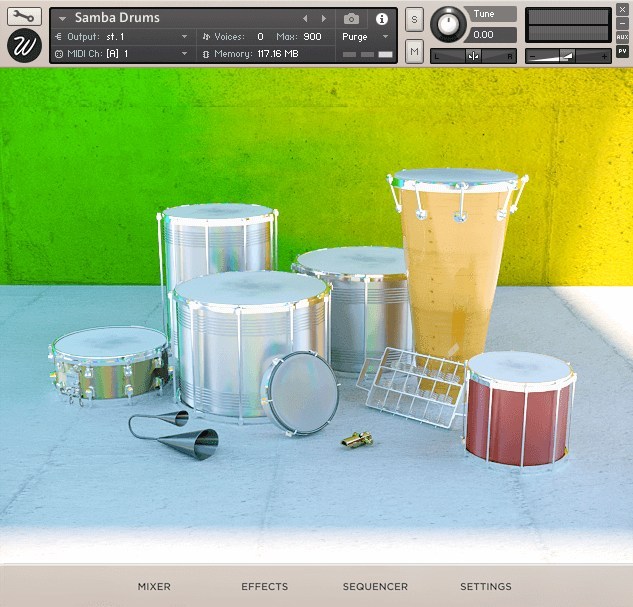Open the SEQUENCER page

[x=375, y=587]
